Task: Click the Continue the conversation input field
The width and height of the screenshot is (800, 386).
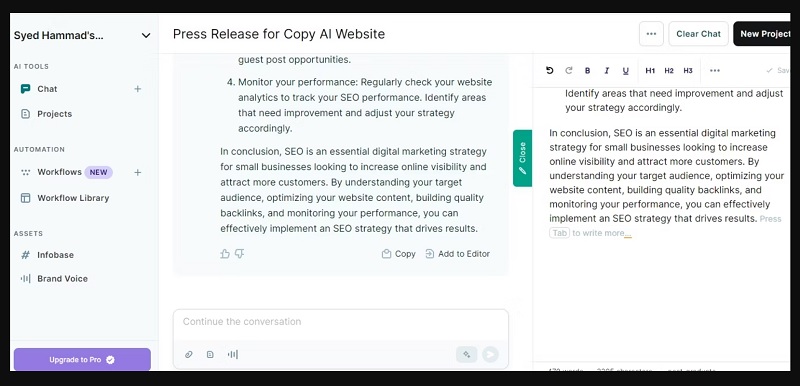Action: pos(341,322)
